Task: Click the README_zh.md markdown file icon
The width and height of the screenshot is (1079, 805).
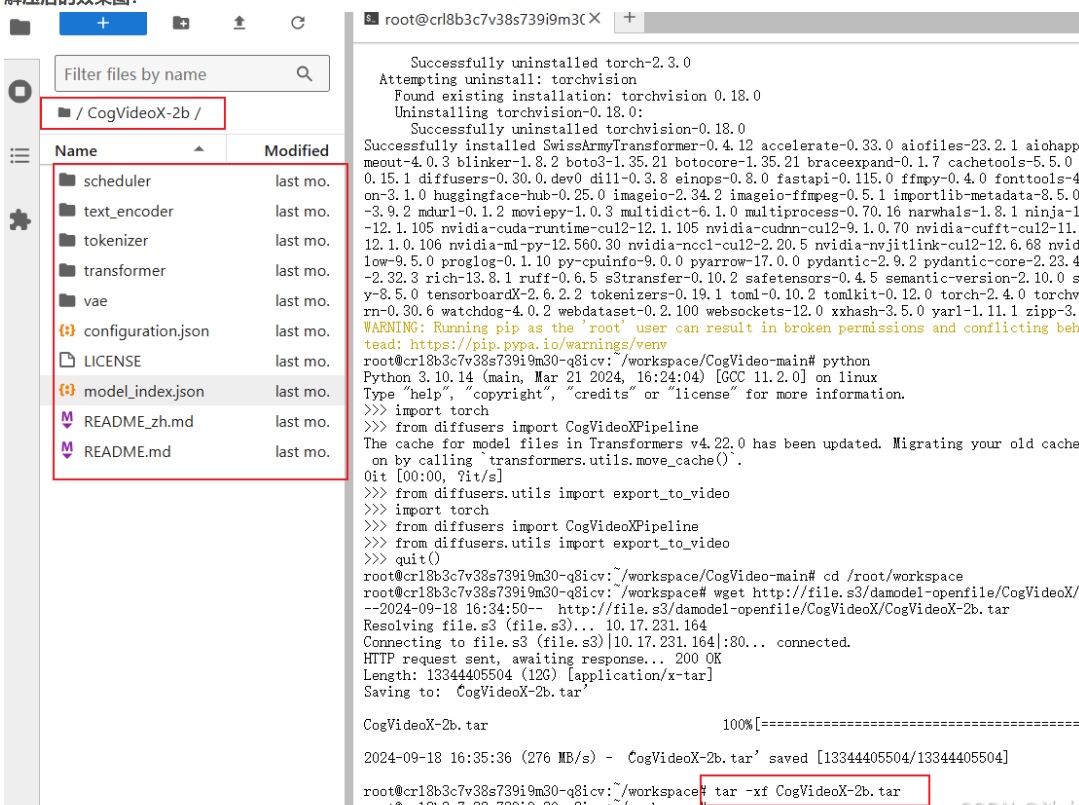Action: (67, 420)
